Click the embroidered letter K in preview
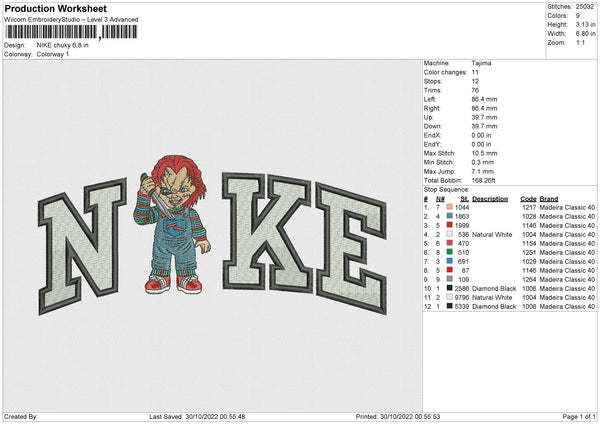 click(x=266, y=232)
